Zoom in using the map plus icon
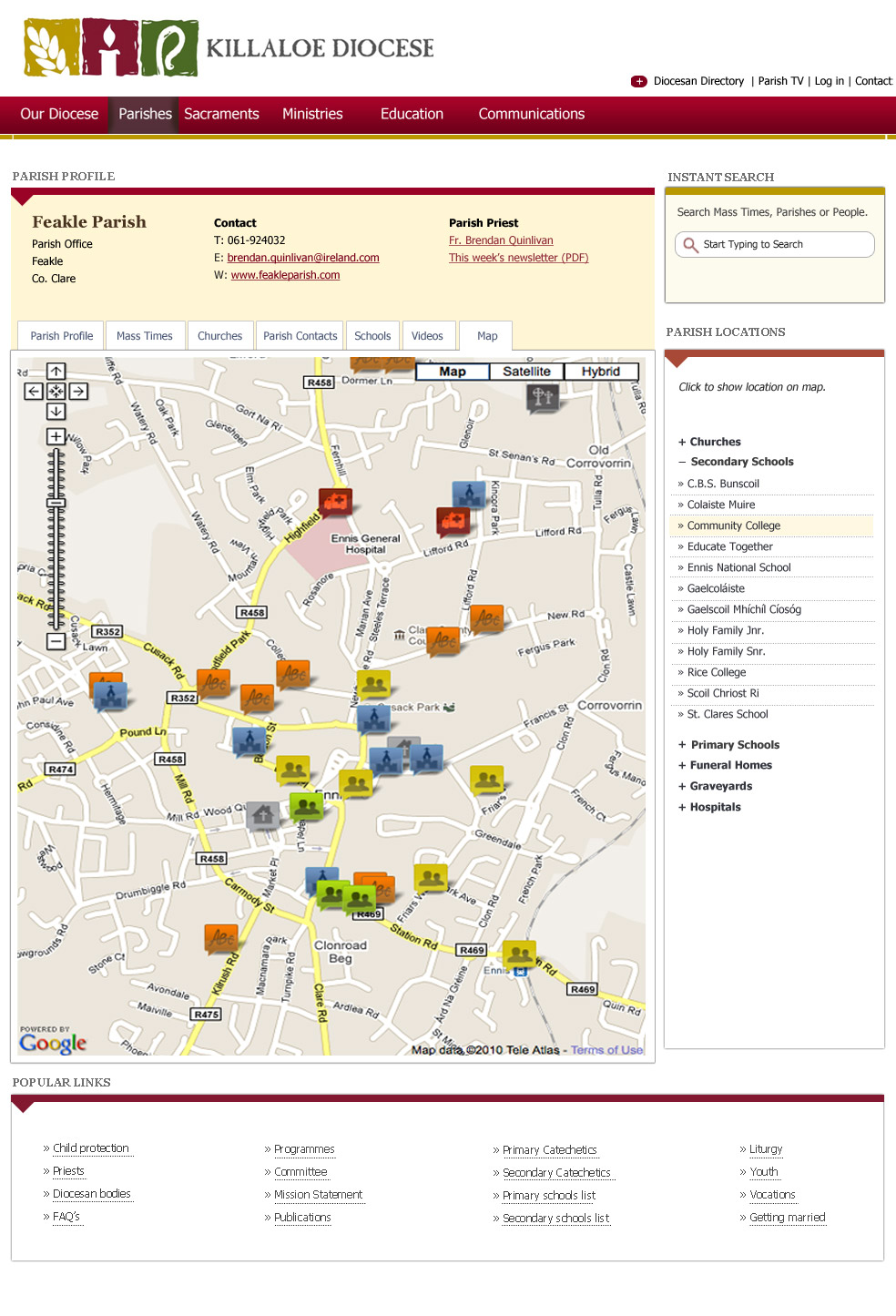896x1316 pixels. (x=56, y=436)
